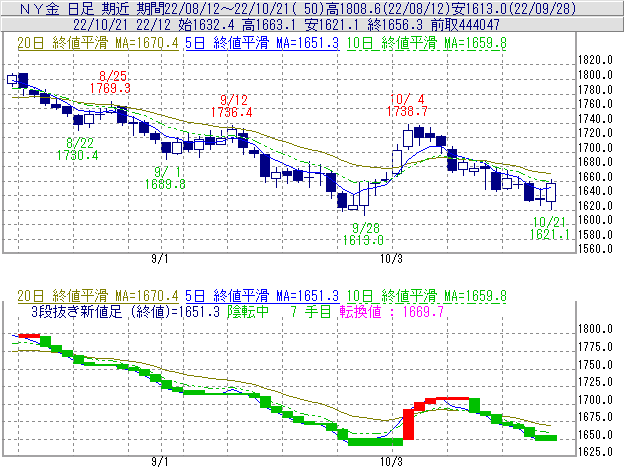
Task: Click the 9/1 1689.8 low label
Action: pos(165,178)
